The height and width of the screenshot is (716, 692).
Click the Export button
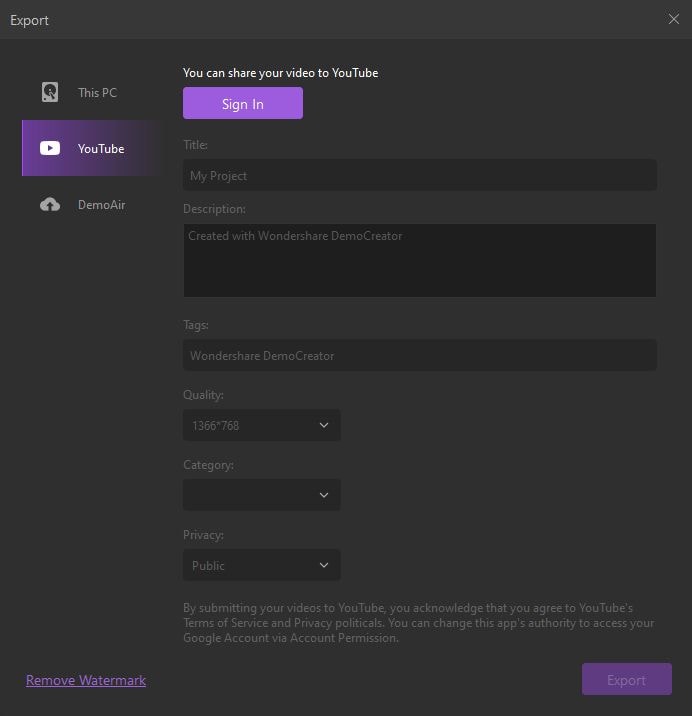(x=626, y=680)
